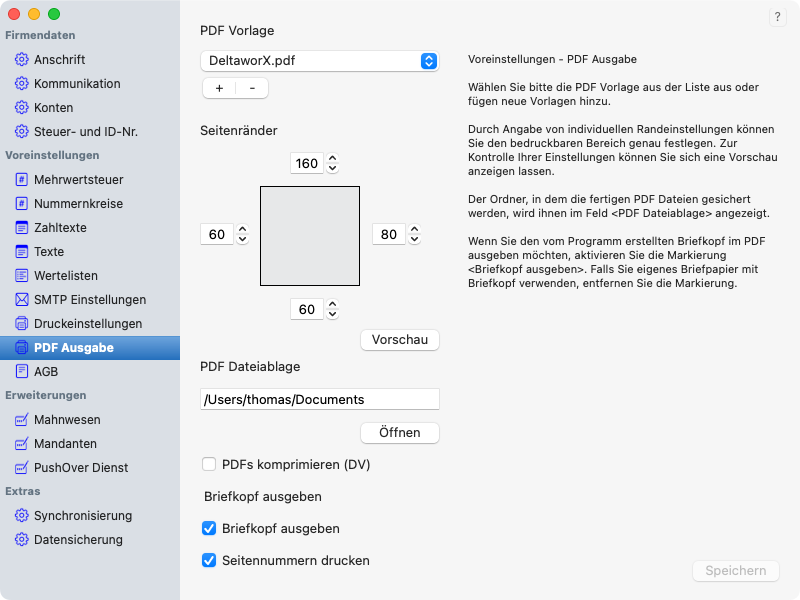Viewport: 800px width, 600px height.
Task: Click the plus button to add a PDF template
Action: pyautogui.click(x=219, y=88)
